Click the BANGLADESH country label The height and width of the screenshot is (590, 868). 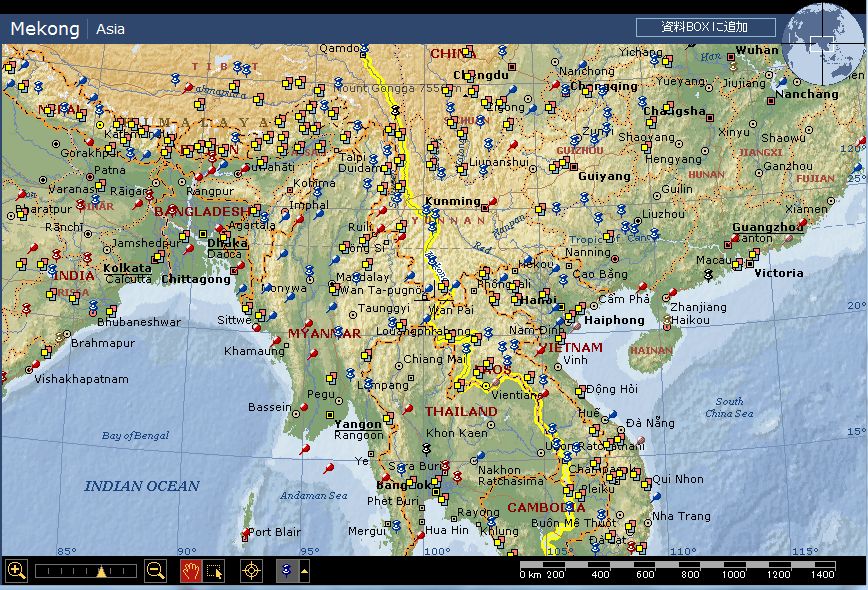click(202, 211)
